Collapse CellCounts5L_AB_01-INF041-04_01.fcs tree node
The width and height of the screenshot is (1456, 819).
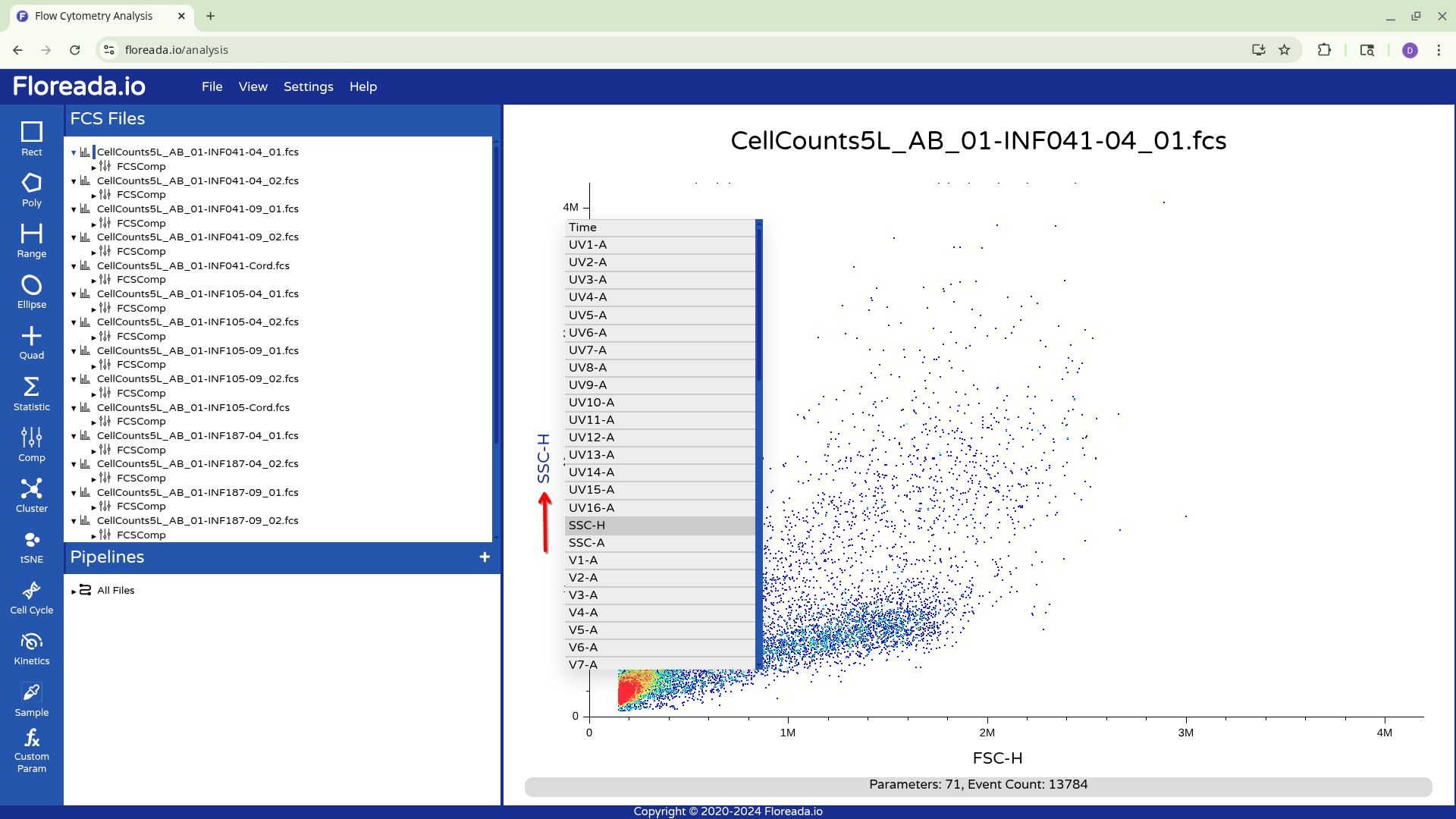coord(74,152)
